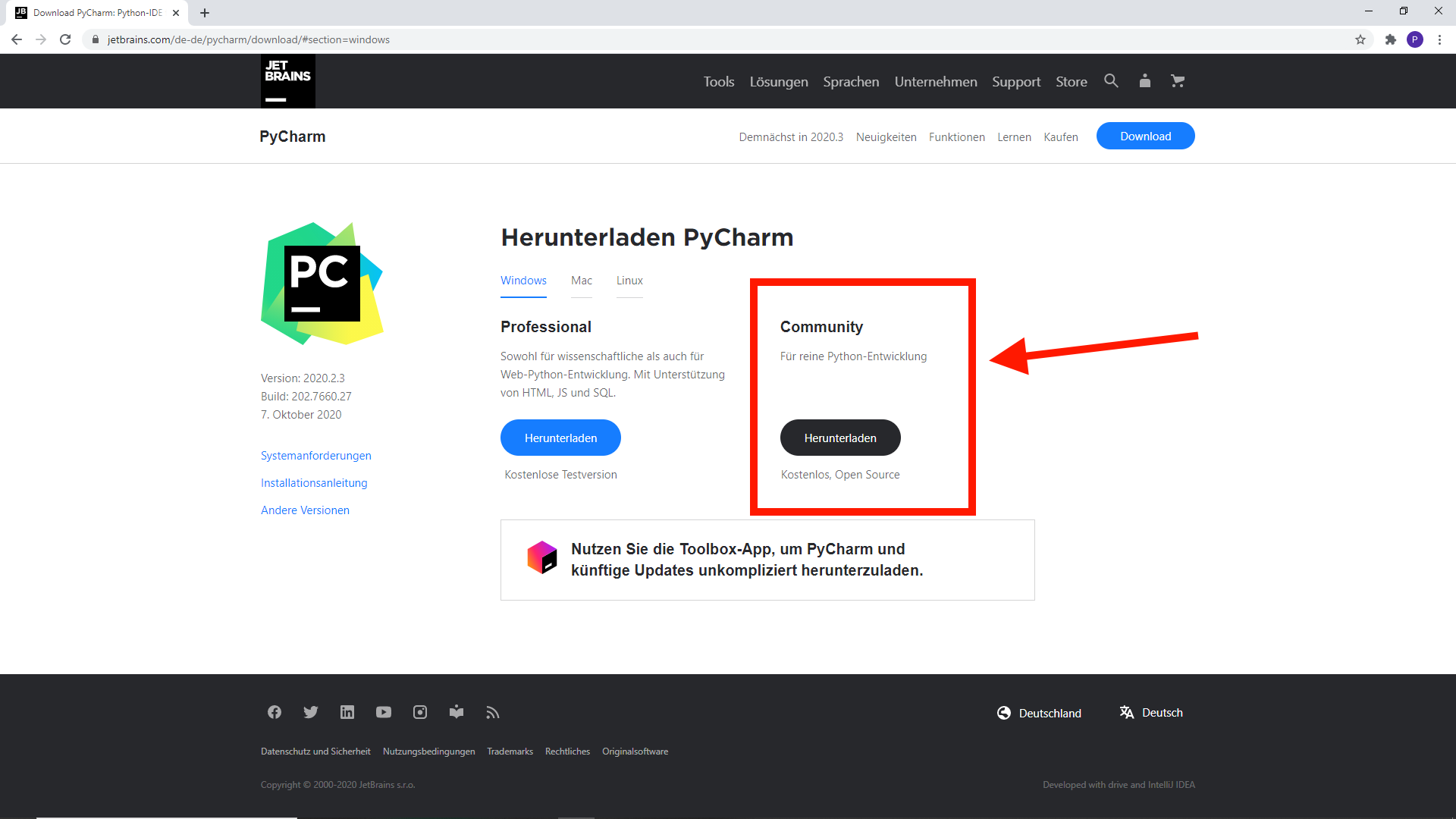Open the YouTube footer icon
Viewport: 1456px width, 819px height.
(384, 712)
